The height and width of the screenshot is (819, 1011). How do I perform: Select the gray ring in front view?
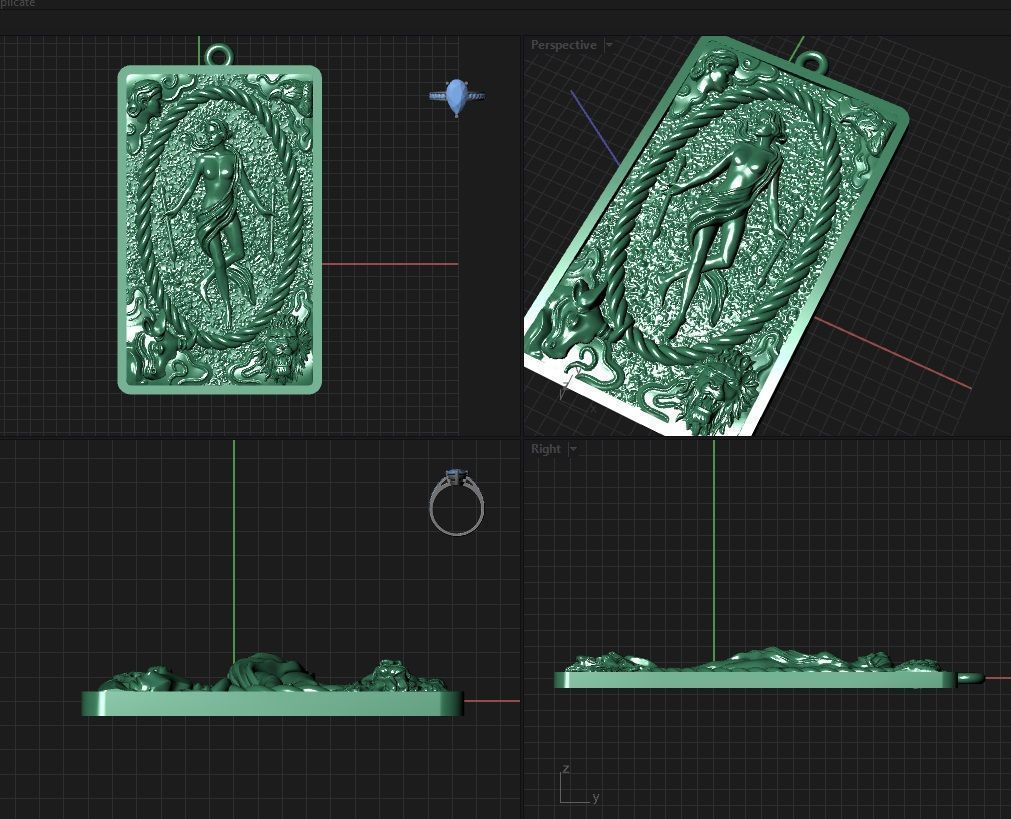(x=456, y=502)
